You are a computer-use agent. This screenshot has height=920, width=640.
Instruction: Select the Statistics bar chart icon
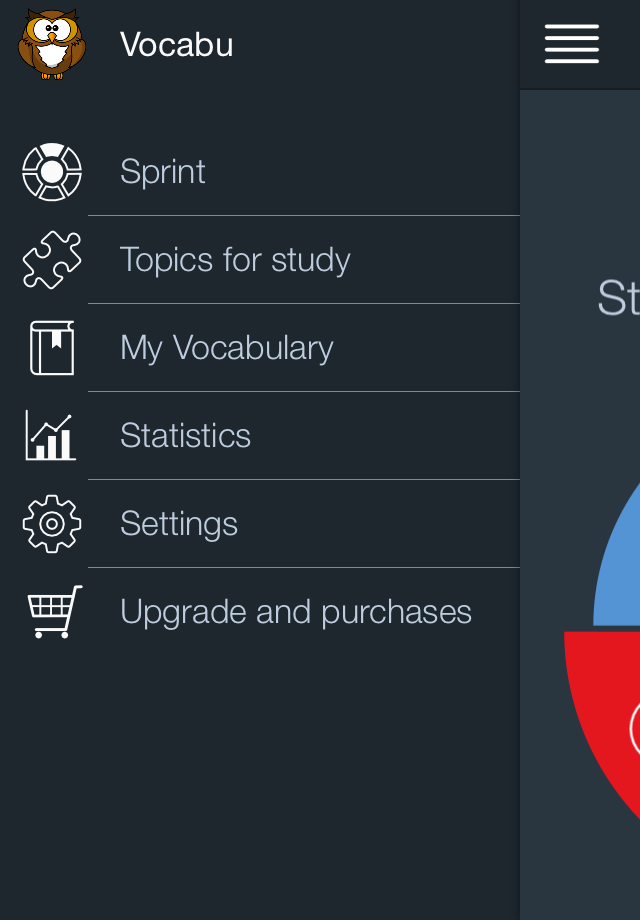[51, 435]
